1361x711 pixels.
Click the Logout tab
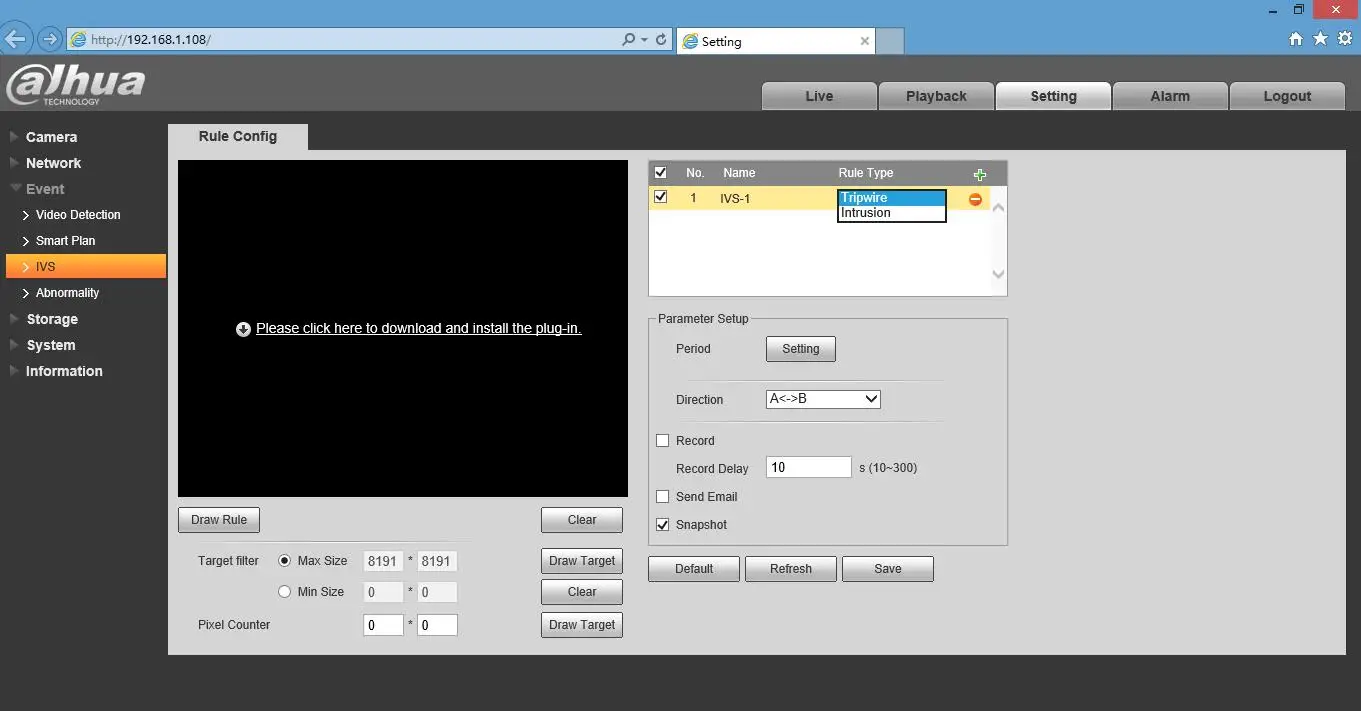pos(1287,96)
